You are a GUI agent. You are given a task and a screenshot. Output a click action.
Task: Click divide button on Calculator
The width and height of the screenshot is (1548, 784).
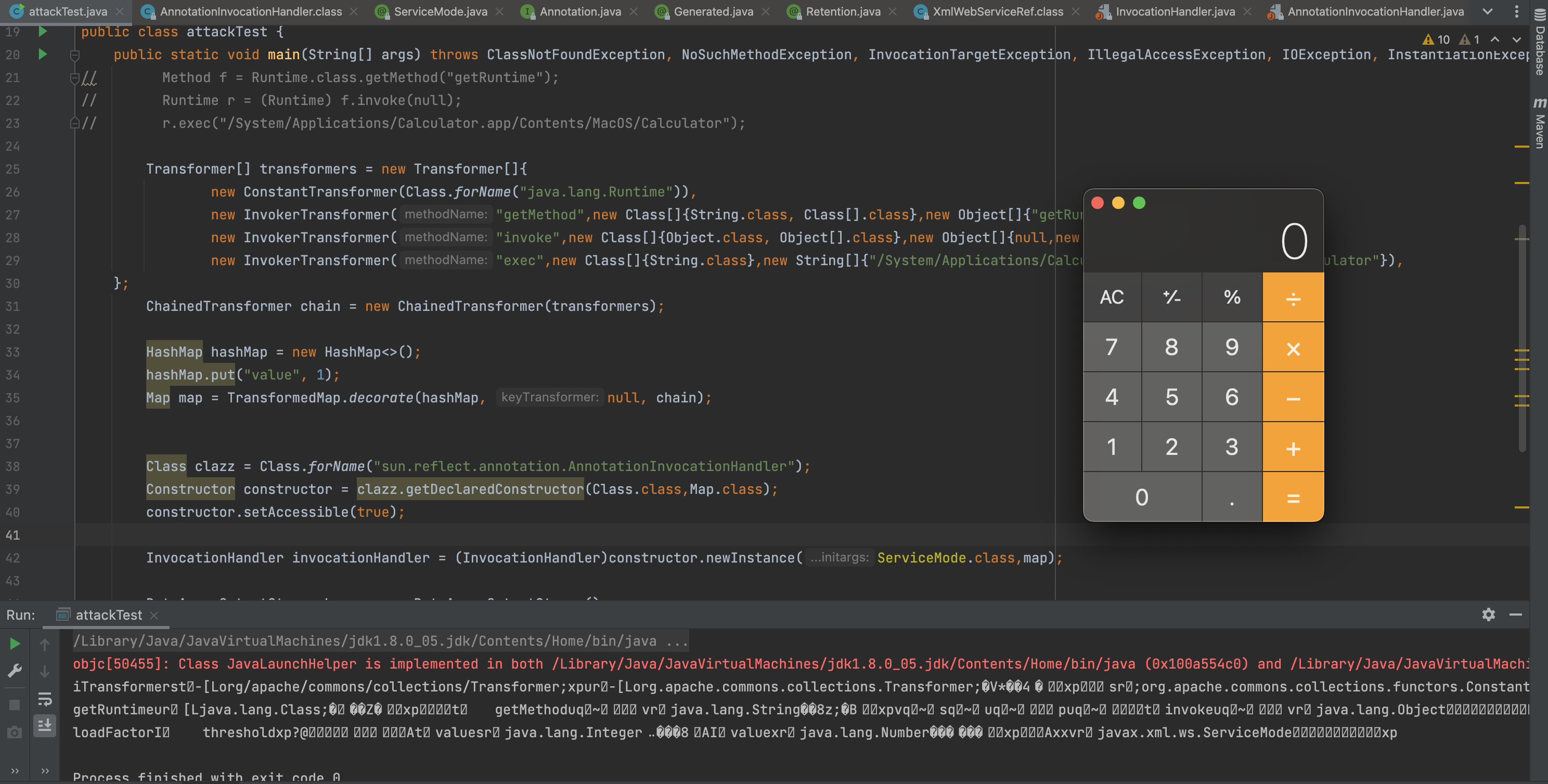[1293, 297]
